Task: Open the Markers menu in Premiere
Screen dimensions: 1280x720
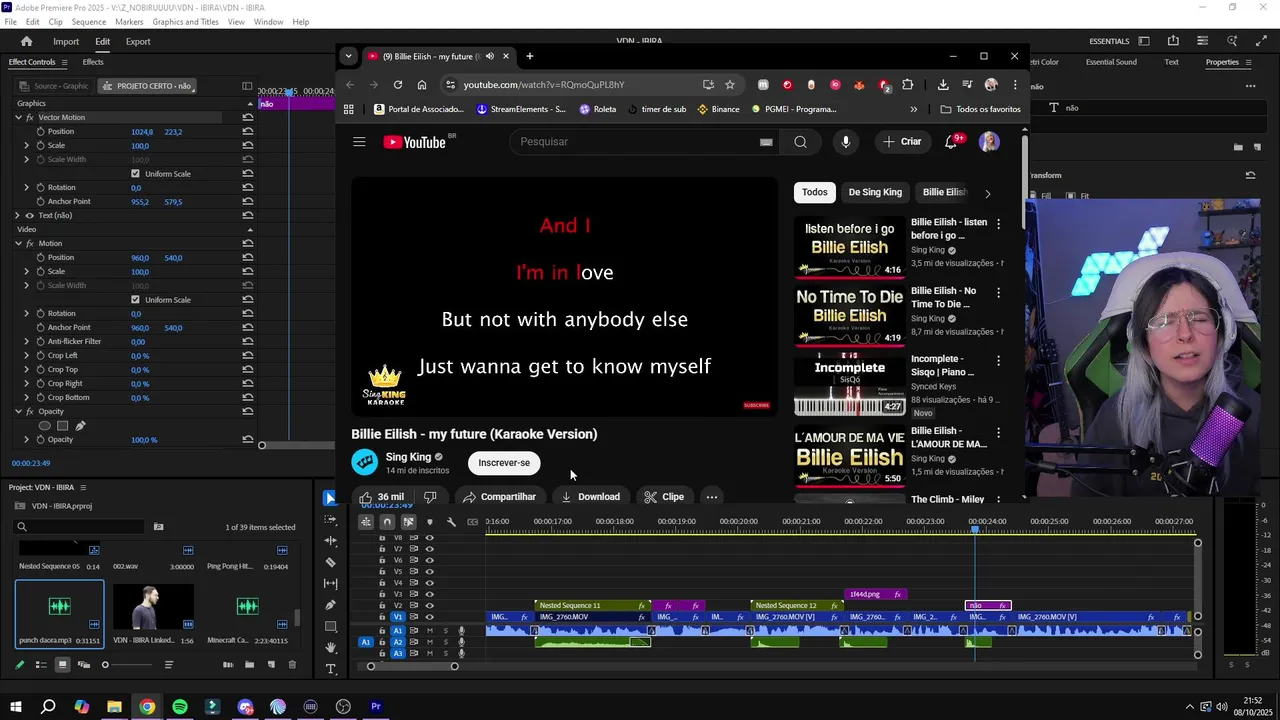Action: pyautogui.click(x=129, y=22)
